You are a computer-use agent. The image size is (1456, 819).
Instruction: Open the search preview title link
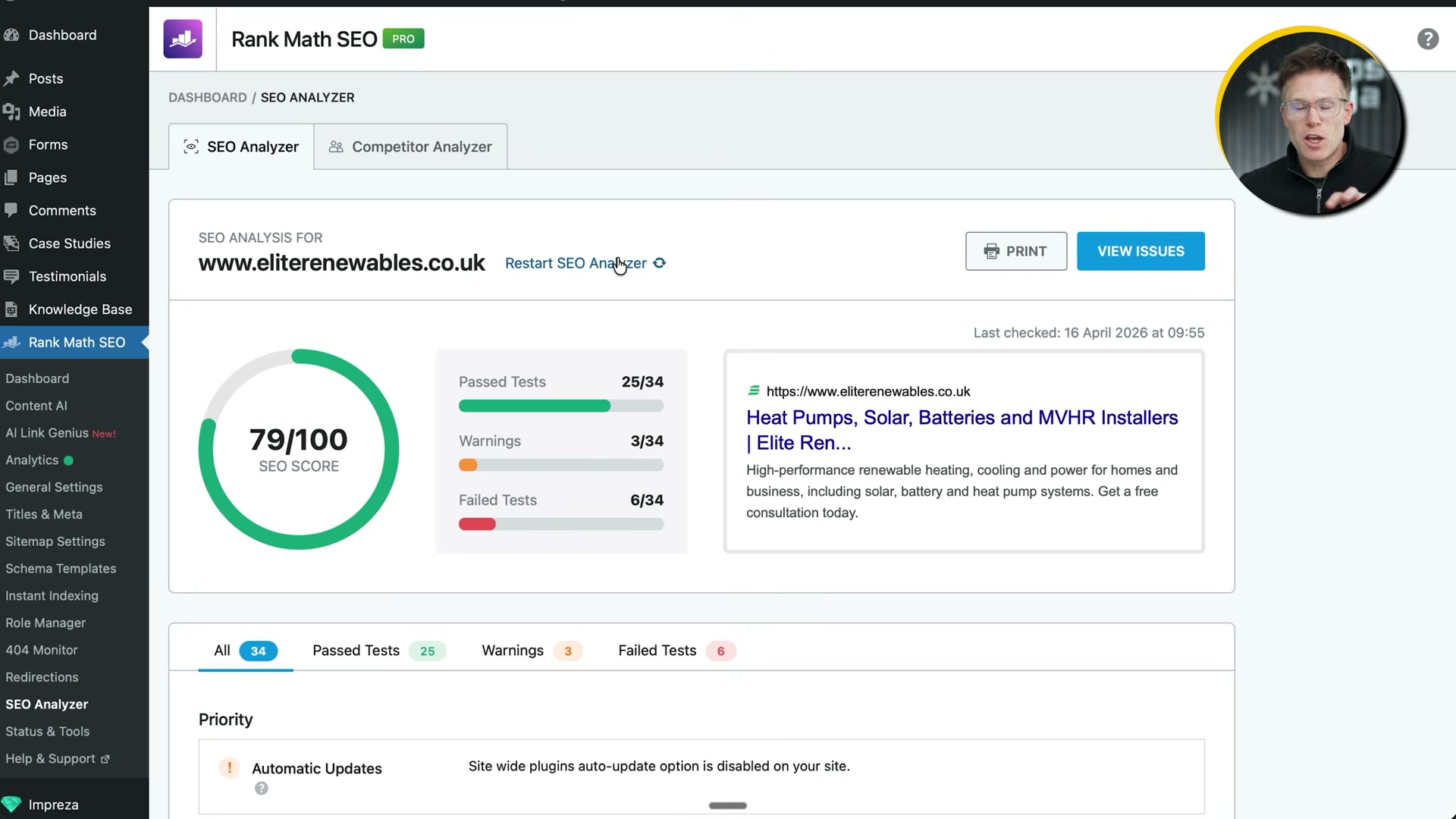click(962, 430)
